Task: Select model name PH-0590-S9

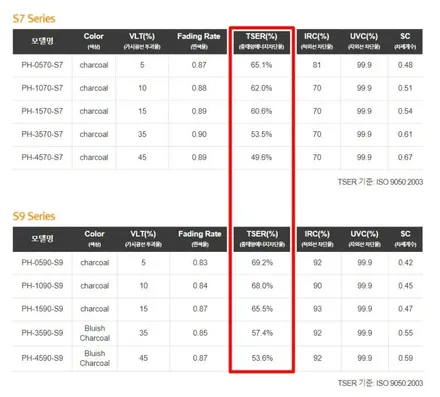Action: click(42, 263)
